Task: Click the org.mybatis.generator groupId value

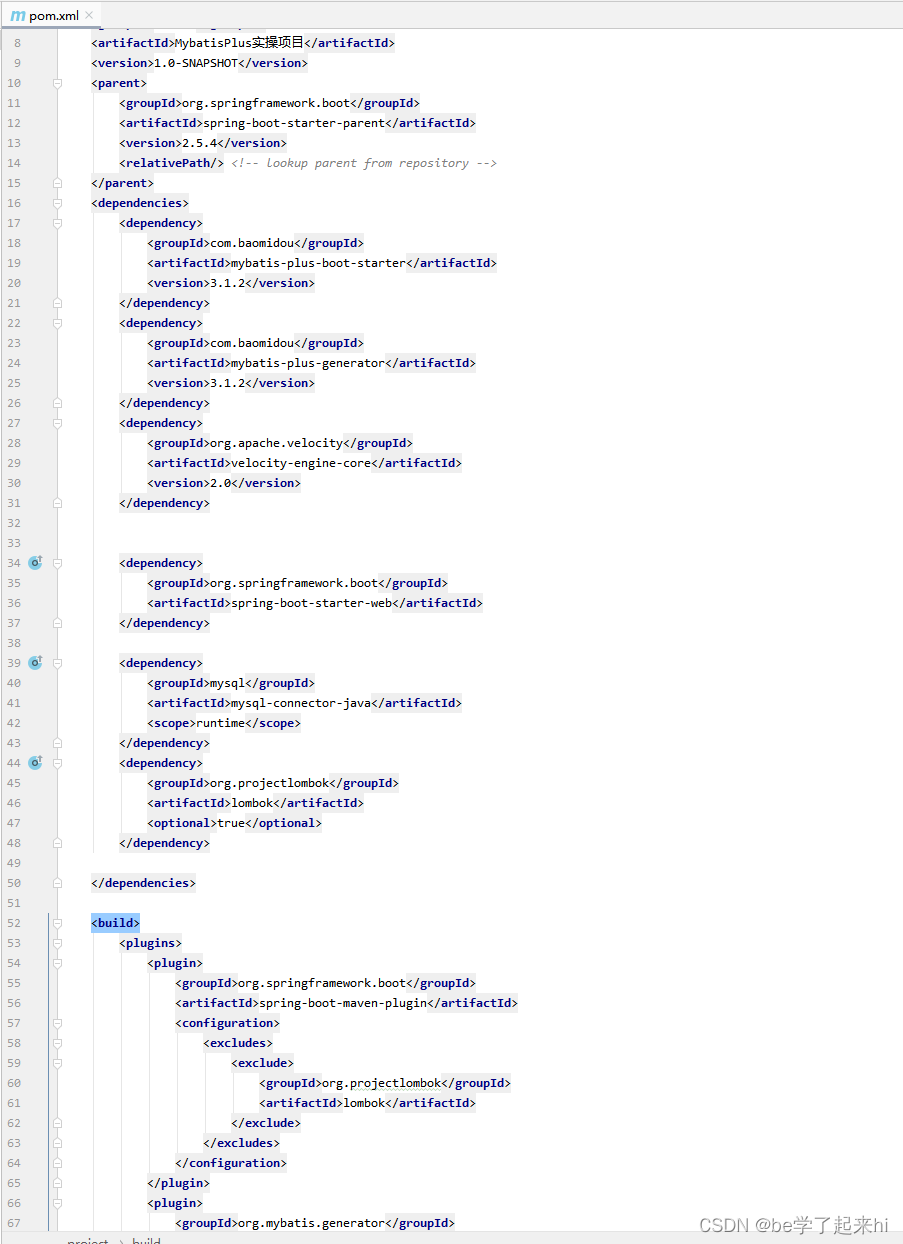Action: tap(311, 1223)
